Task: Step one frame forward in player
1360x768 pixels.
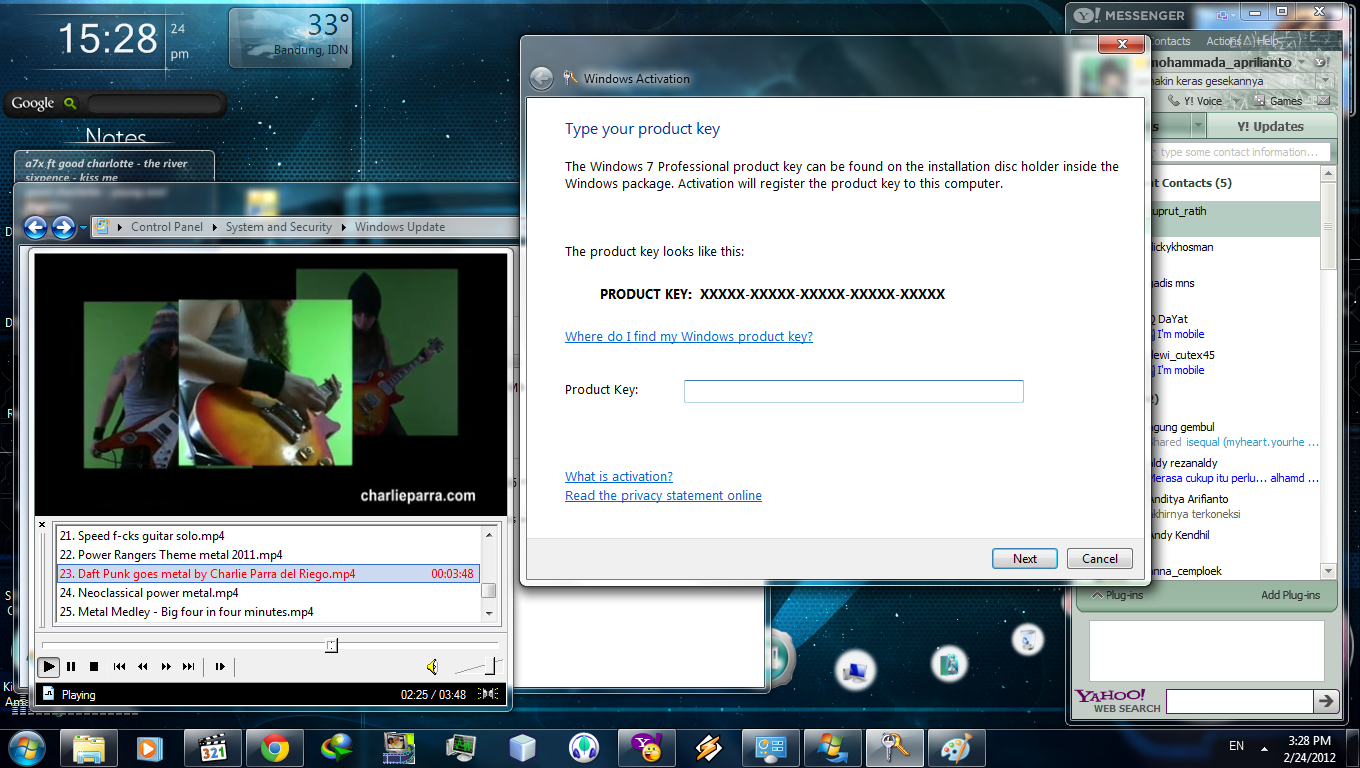Action: click(x=220, y=666)
